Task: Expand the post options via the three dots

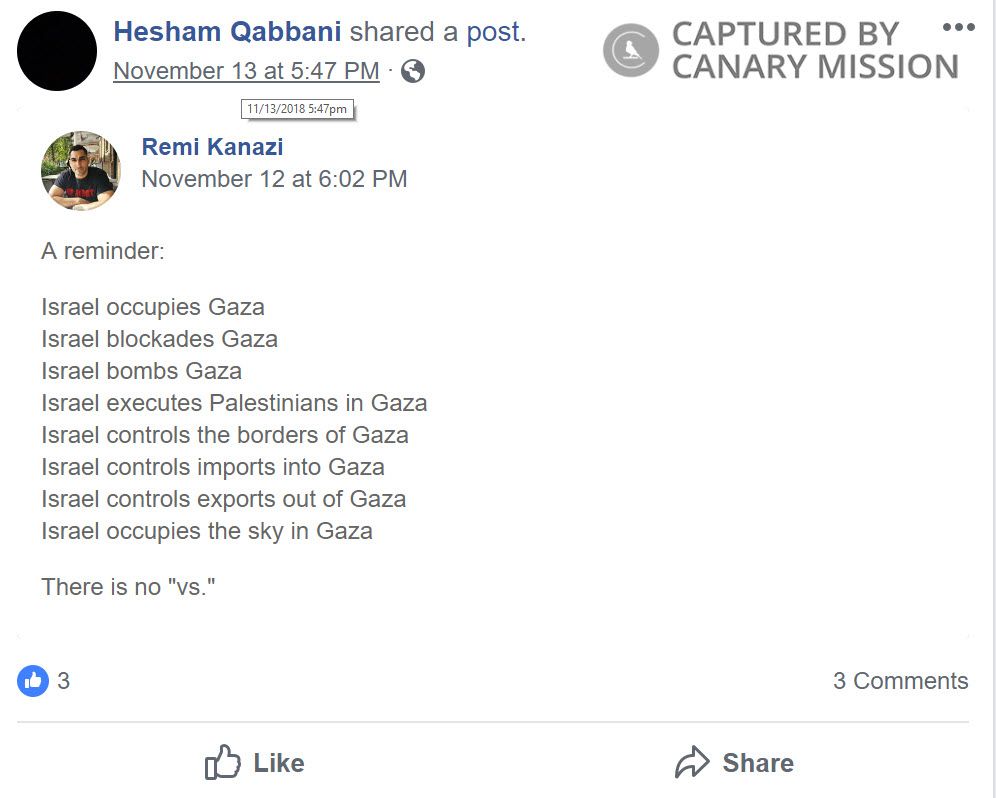Action: coord(959,27)
